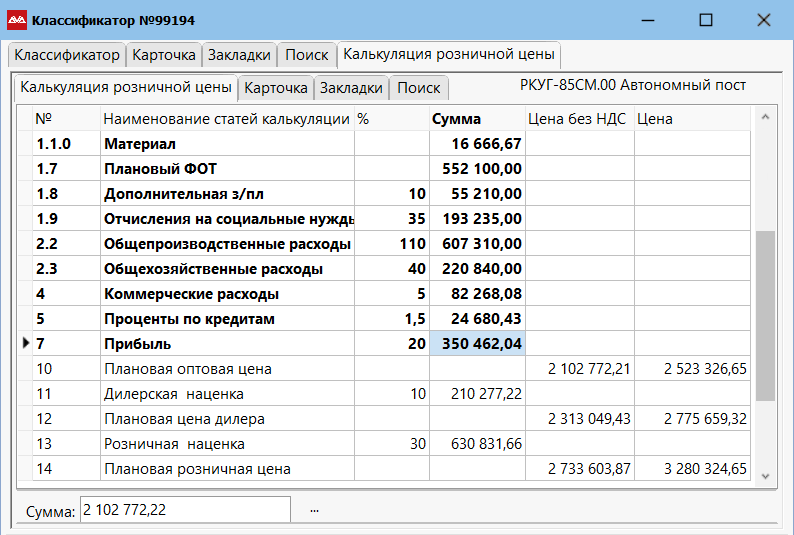Click the Цена без НДС column header
Screen dimensions: 794x535
(x=577, y=119)
